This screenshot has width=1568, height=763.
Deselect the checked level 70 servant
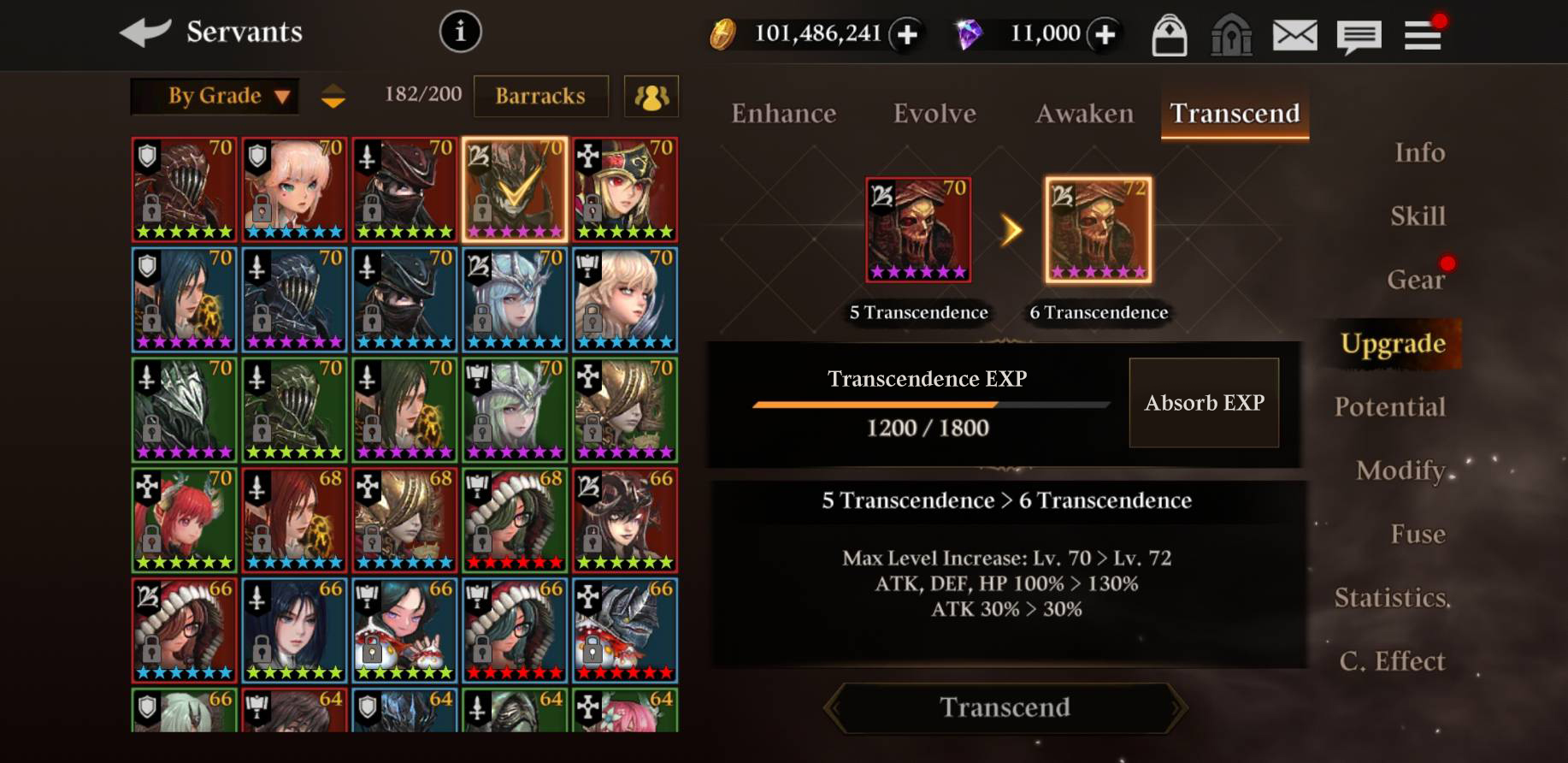(515, 189)
